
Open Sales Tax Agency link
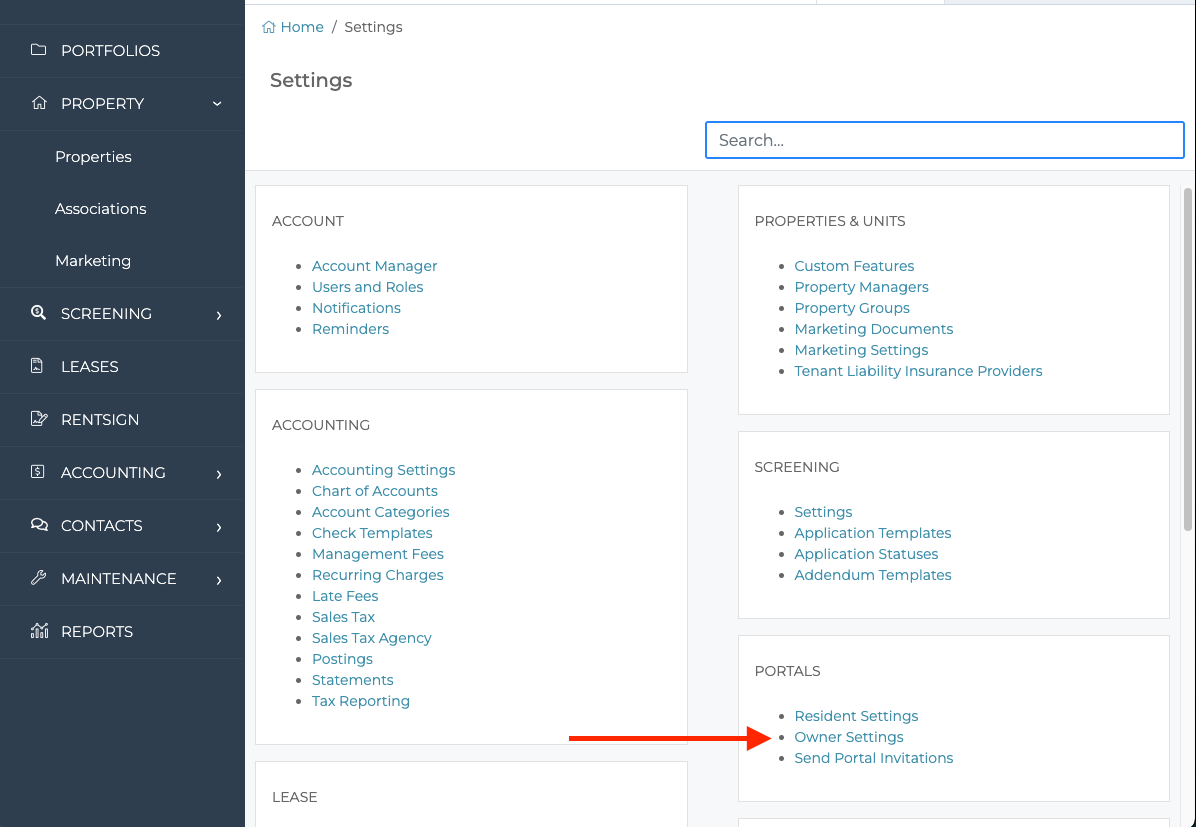coord(371,638)
